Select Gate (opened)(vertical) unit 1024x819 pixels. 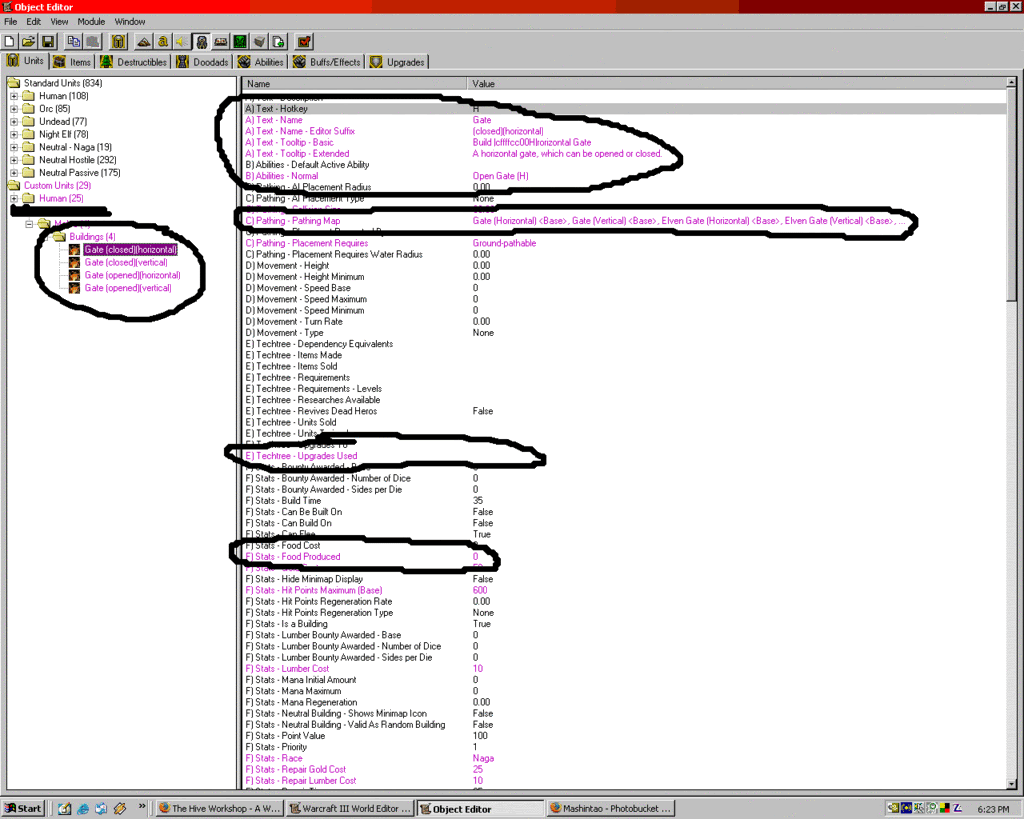coord(127,288)
